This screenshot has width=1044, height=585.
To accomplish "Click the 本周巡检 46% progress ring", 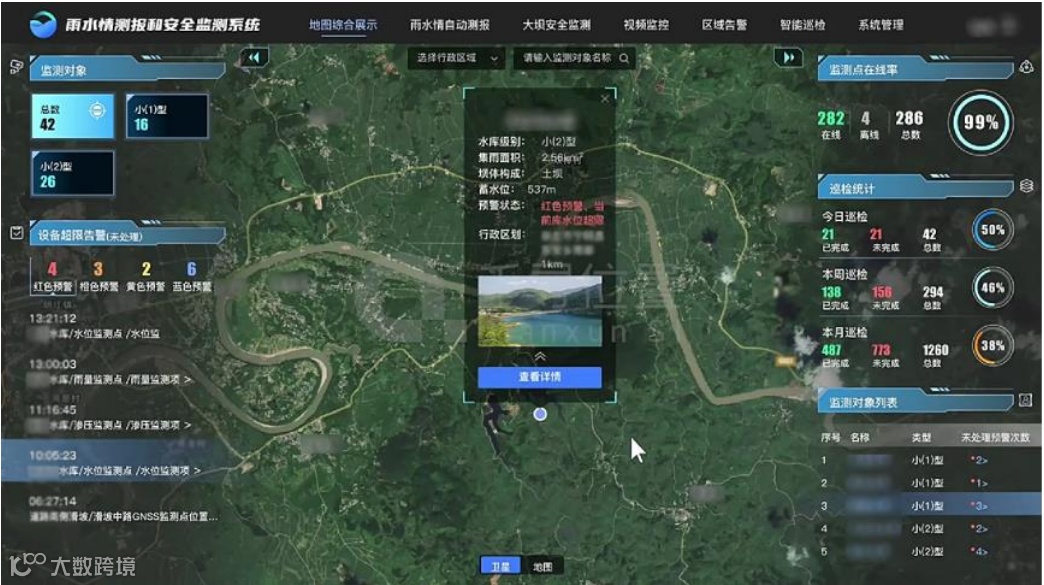I will tap(993, 288).
